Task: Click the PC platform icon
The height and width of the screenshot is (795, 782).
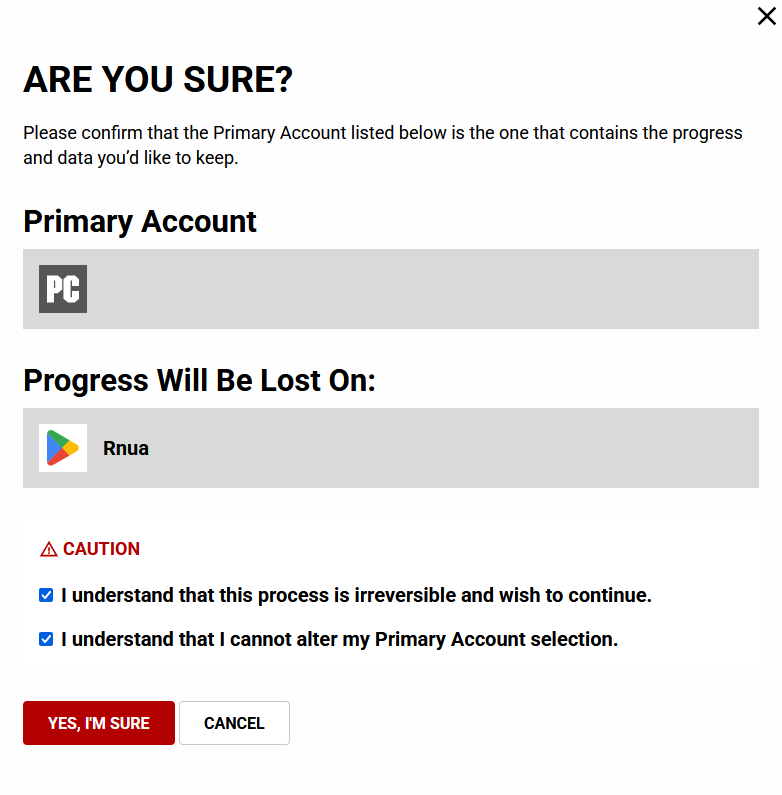Action: point(63,289)
